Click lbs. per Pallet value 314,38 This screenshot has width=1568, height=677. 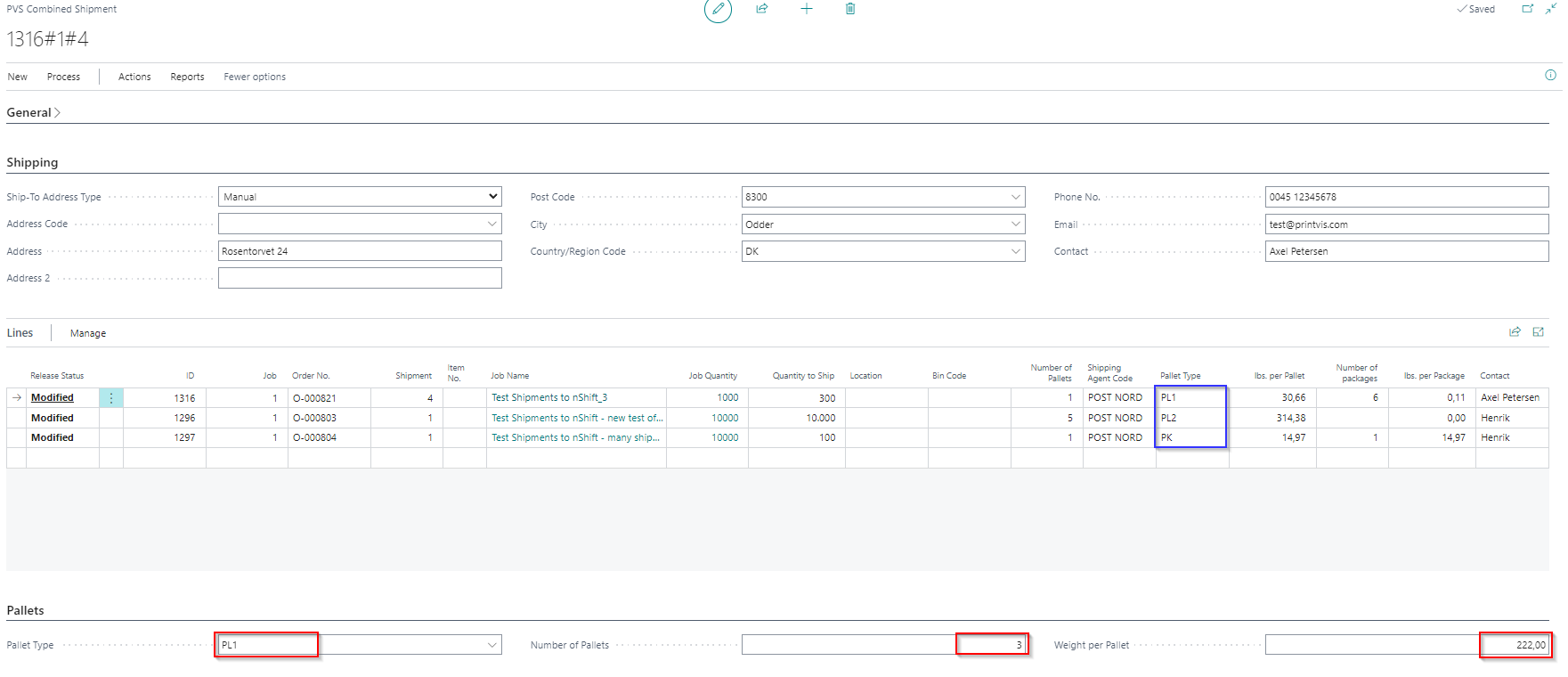click(1290, 418)
